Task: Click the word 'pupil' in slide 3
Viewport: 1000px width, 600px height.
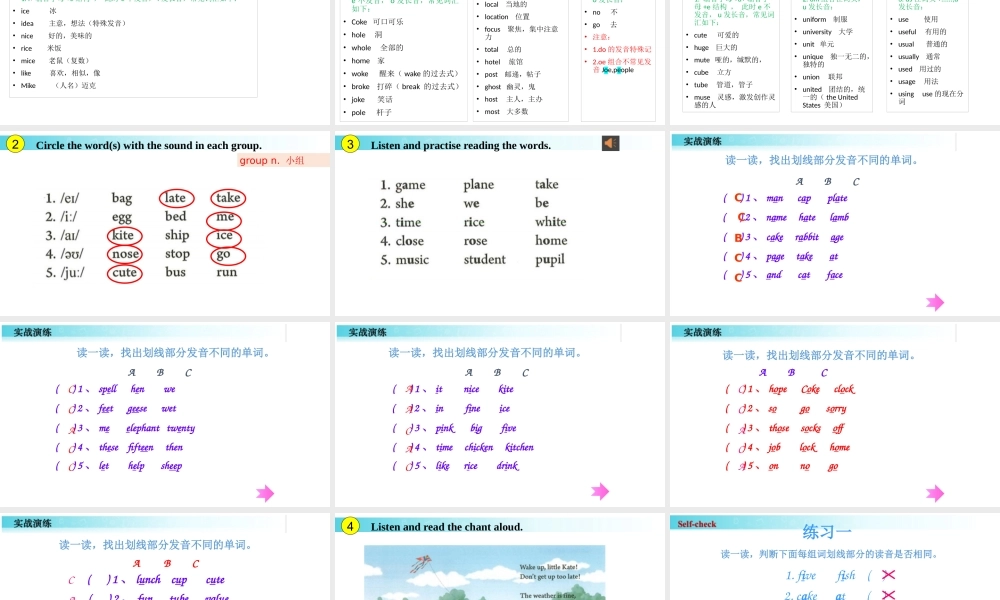Action: (x=550, y=260)
